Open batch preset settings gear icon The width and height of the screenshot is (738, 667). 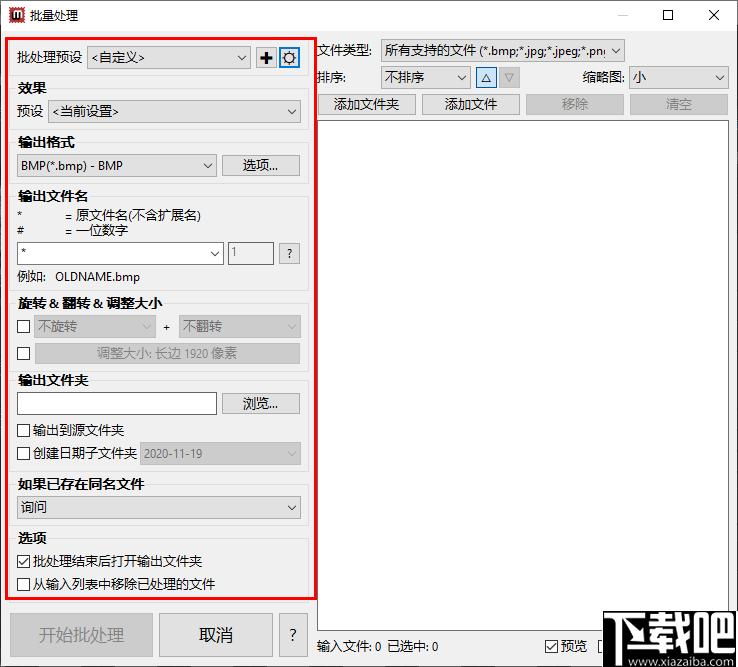pos(289,58)
